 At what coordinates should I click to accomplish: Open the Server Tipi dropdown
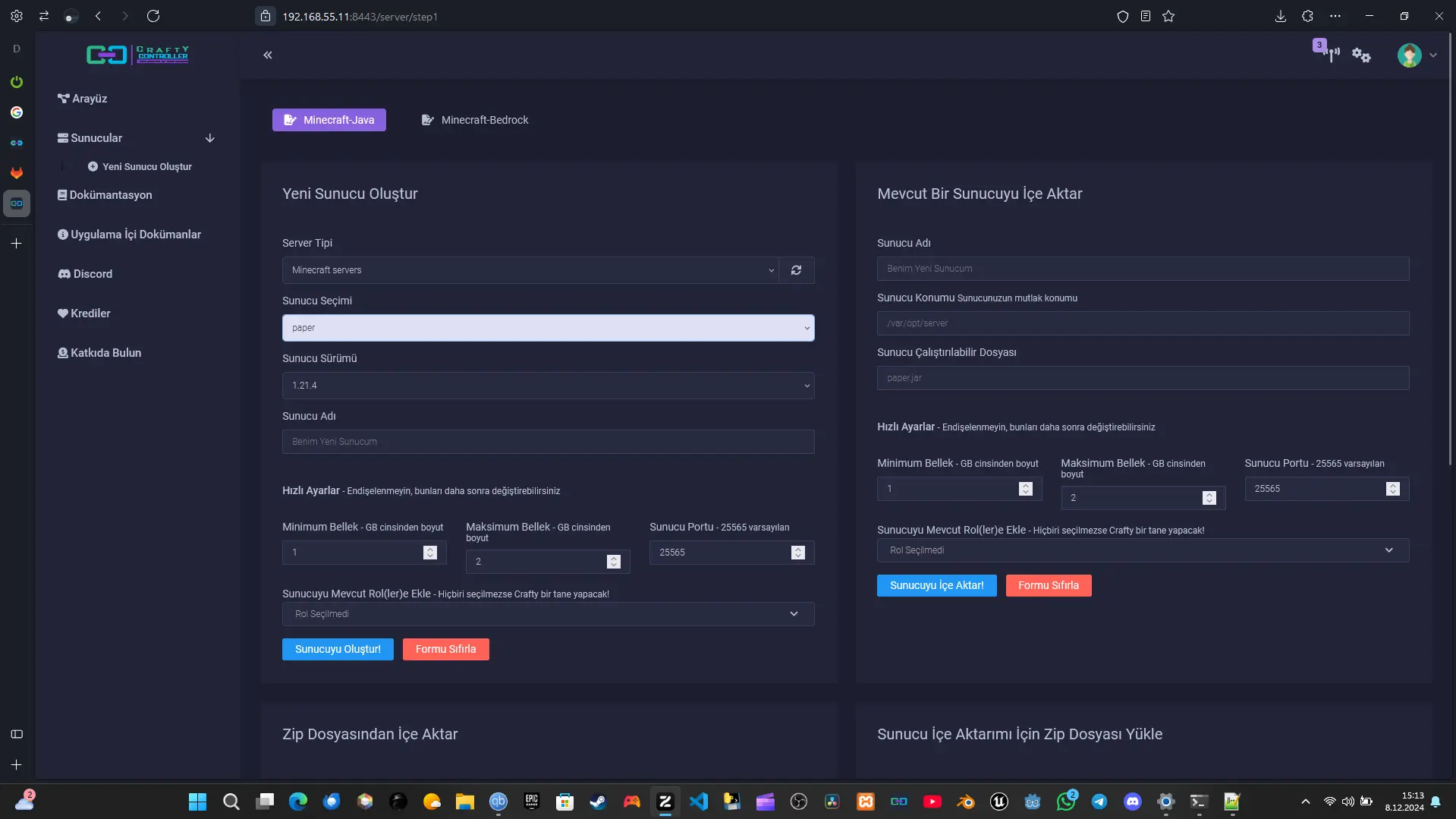(530, 270)
